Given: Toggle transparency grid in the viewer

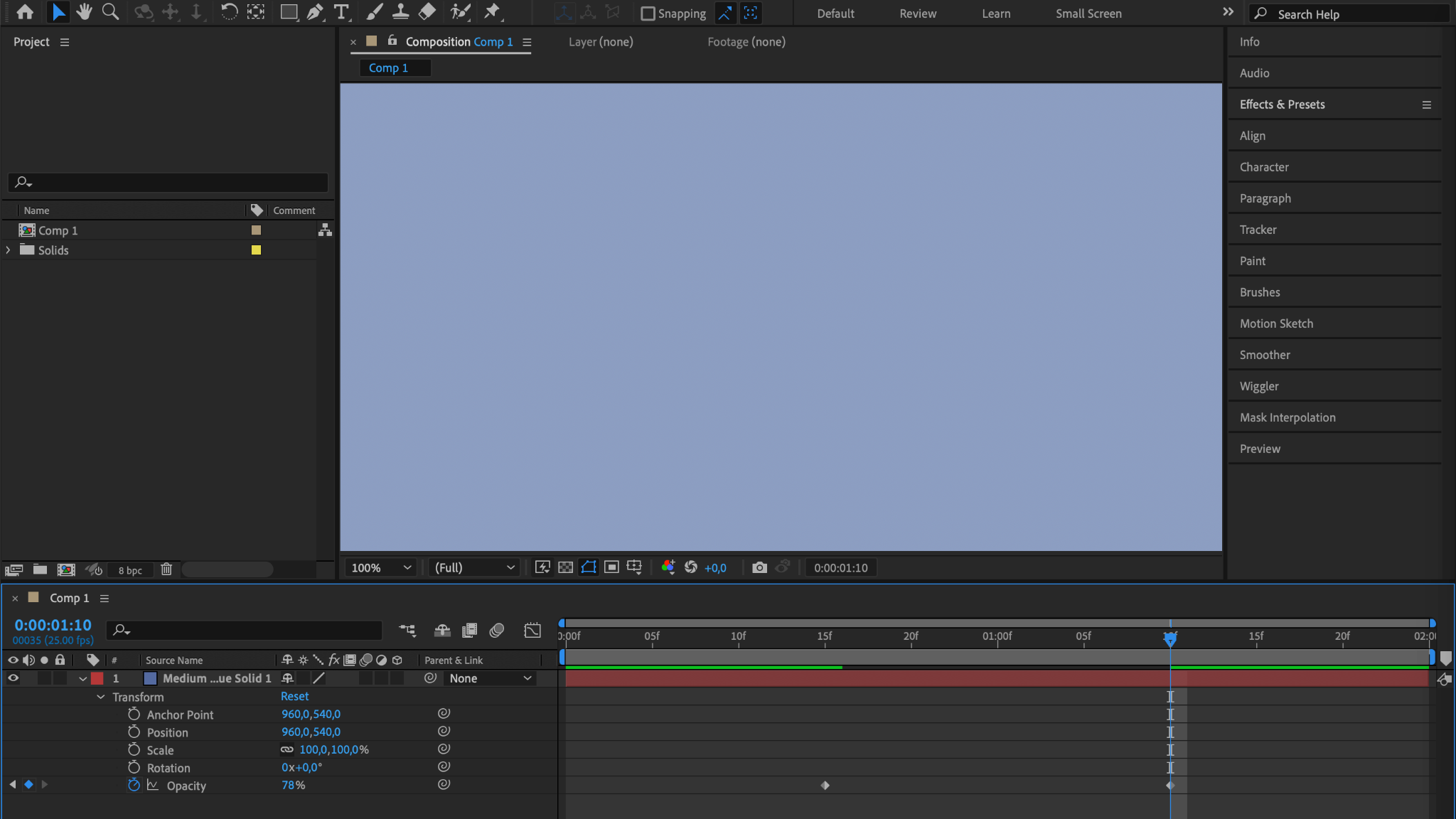Looking at the screenshot, I should click(x=565, y=567).
